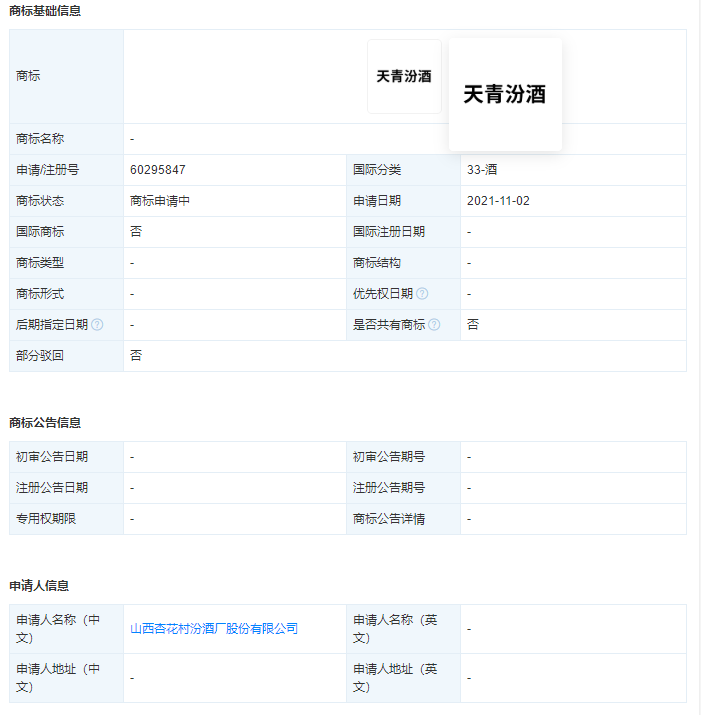Click the 注册公告日期 label cell

coord(67,488)
